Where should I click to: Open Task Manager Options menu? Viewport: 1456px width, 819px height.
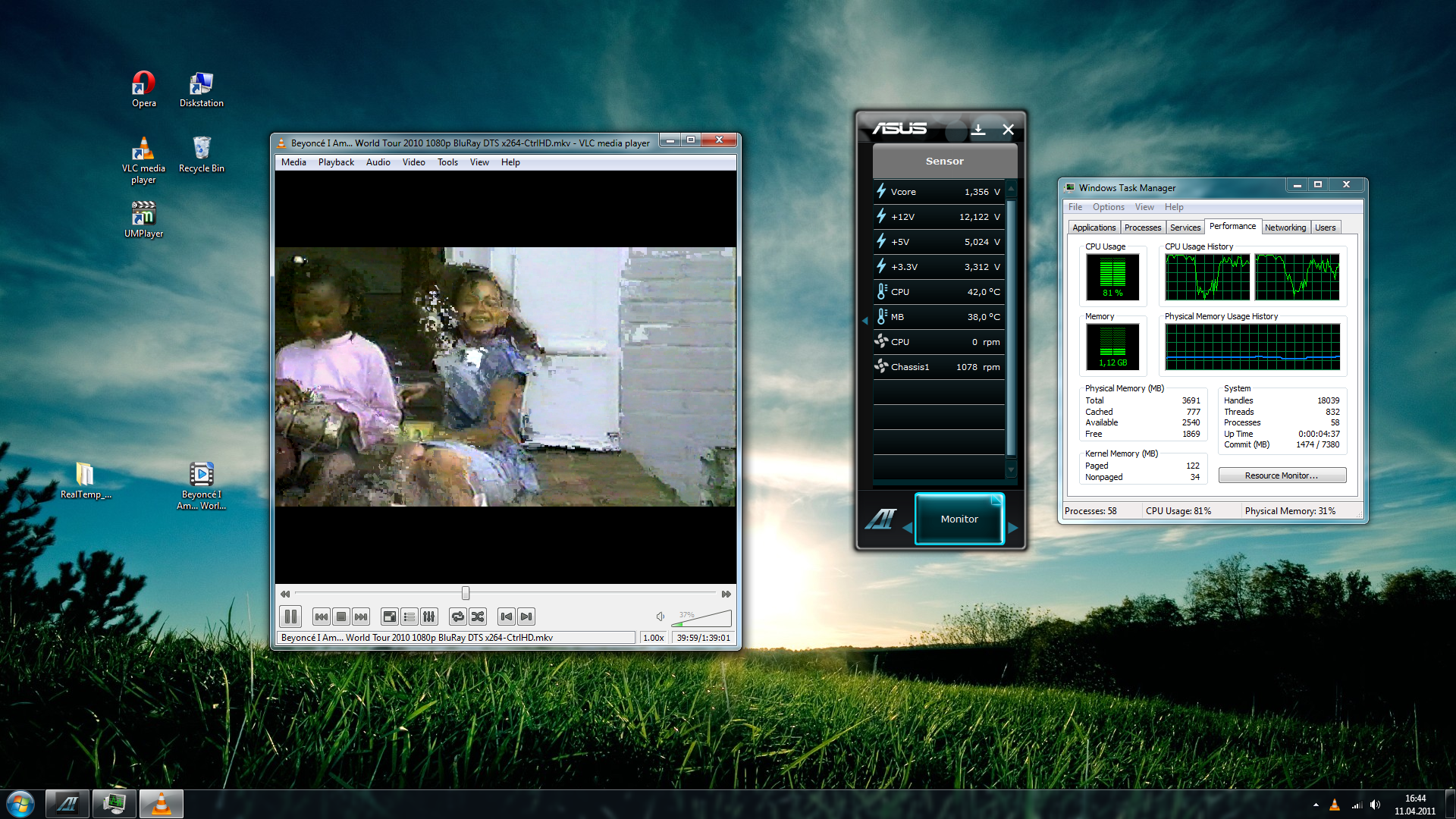point(1108,207)
